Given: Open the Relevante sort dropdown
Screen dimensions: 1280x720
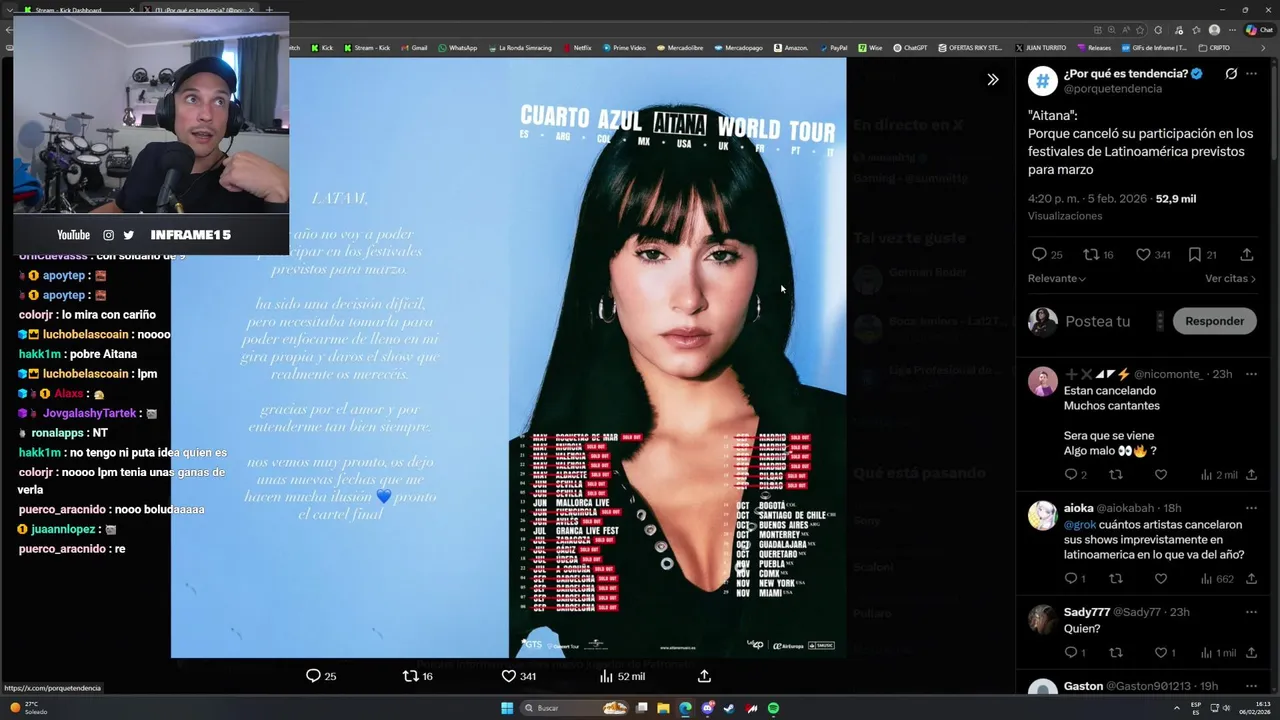Looking at the screenshot, I should (x=1056, y=279).
